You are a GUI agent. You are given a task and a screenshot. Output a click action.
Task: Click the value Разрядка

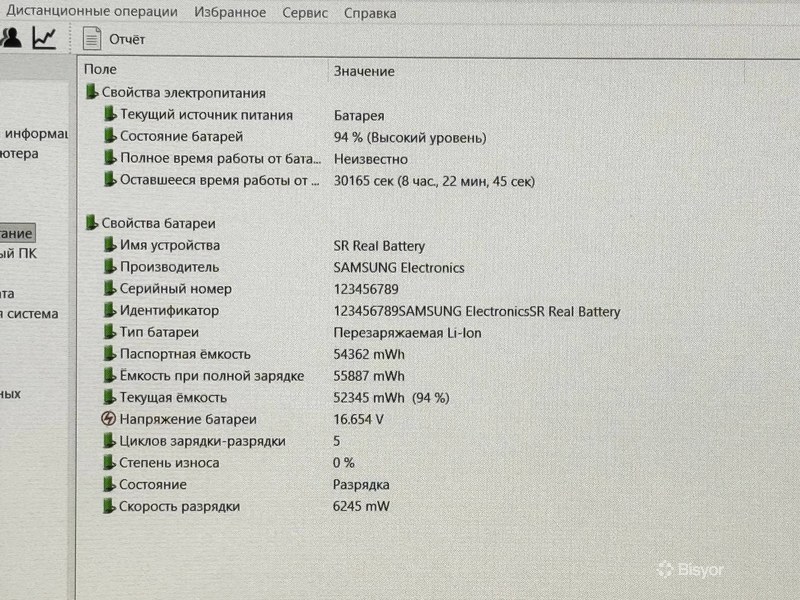[x=361, y=485]
